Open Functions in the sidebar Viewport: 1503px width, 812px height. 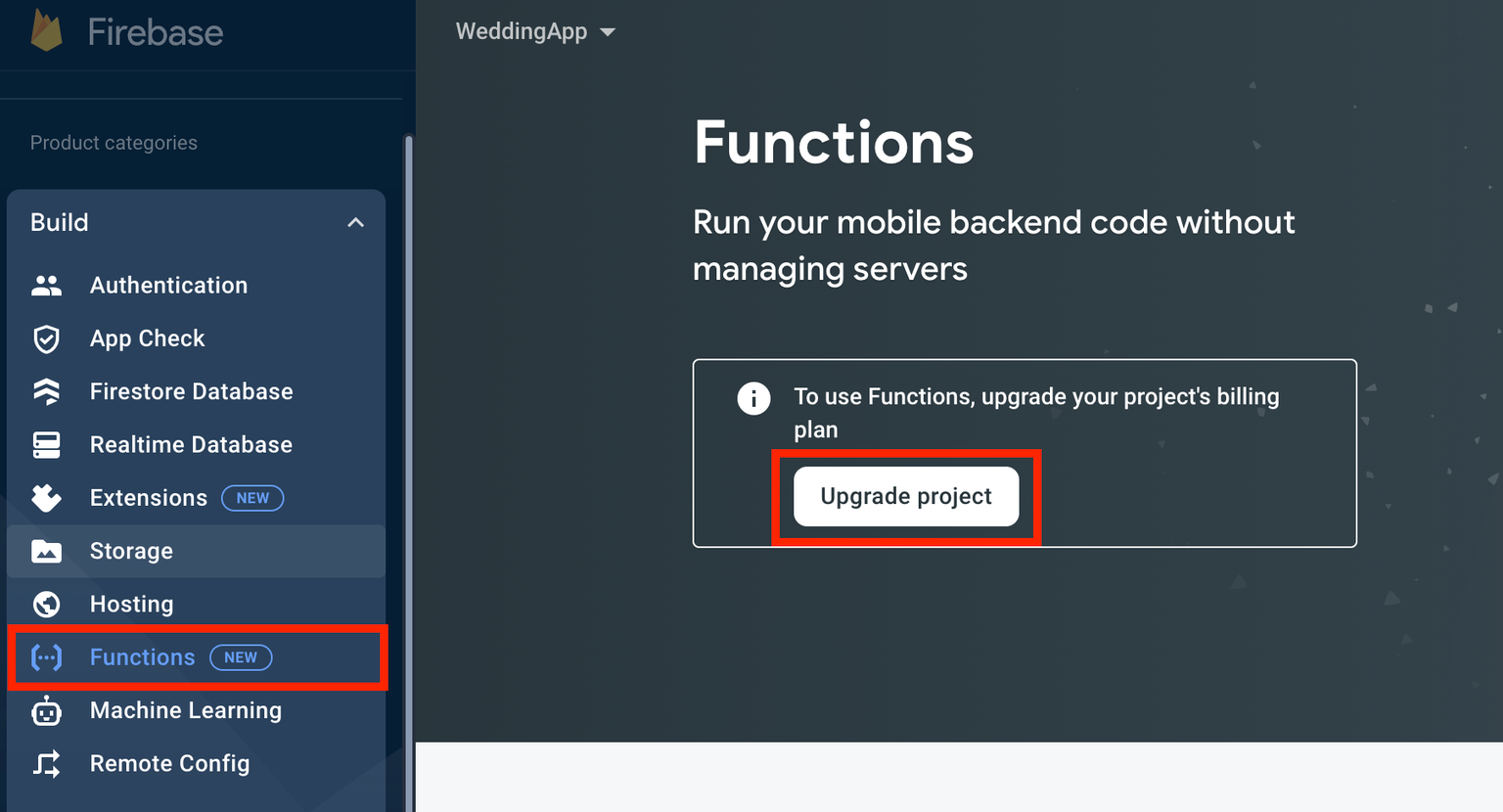pyautogui.click(x=196, y=657)
